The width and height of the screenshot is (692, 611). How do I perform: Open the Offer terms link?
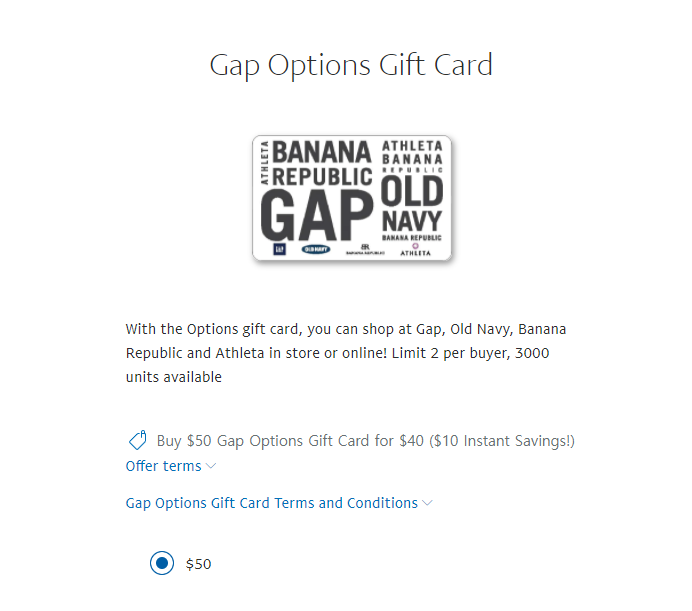163,466
